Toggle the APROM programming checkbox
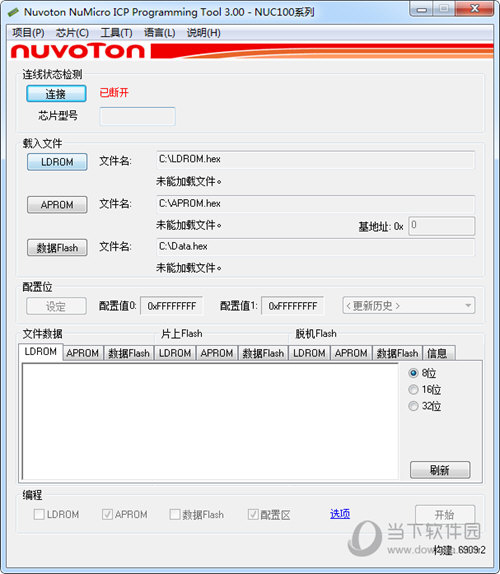 107,514
